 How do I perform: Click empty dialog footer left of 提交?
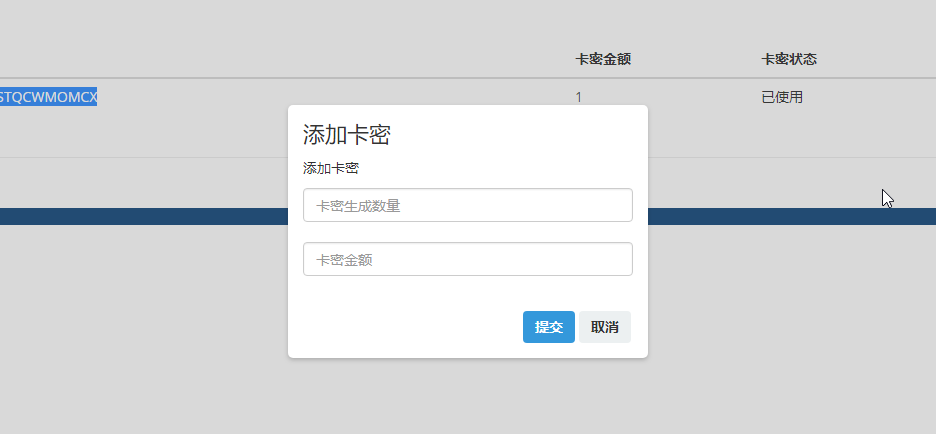(400, 327)
